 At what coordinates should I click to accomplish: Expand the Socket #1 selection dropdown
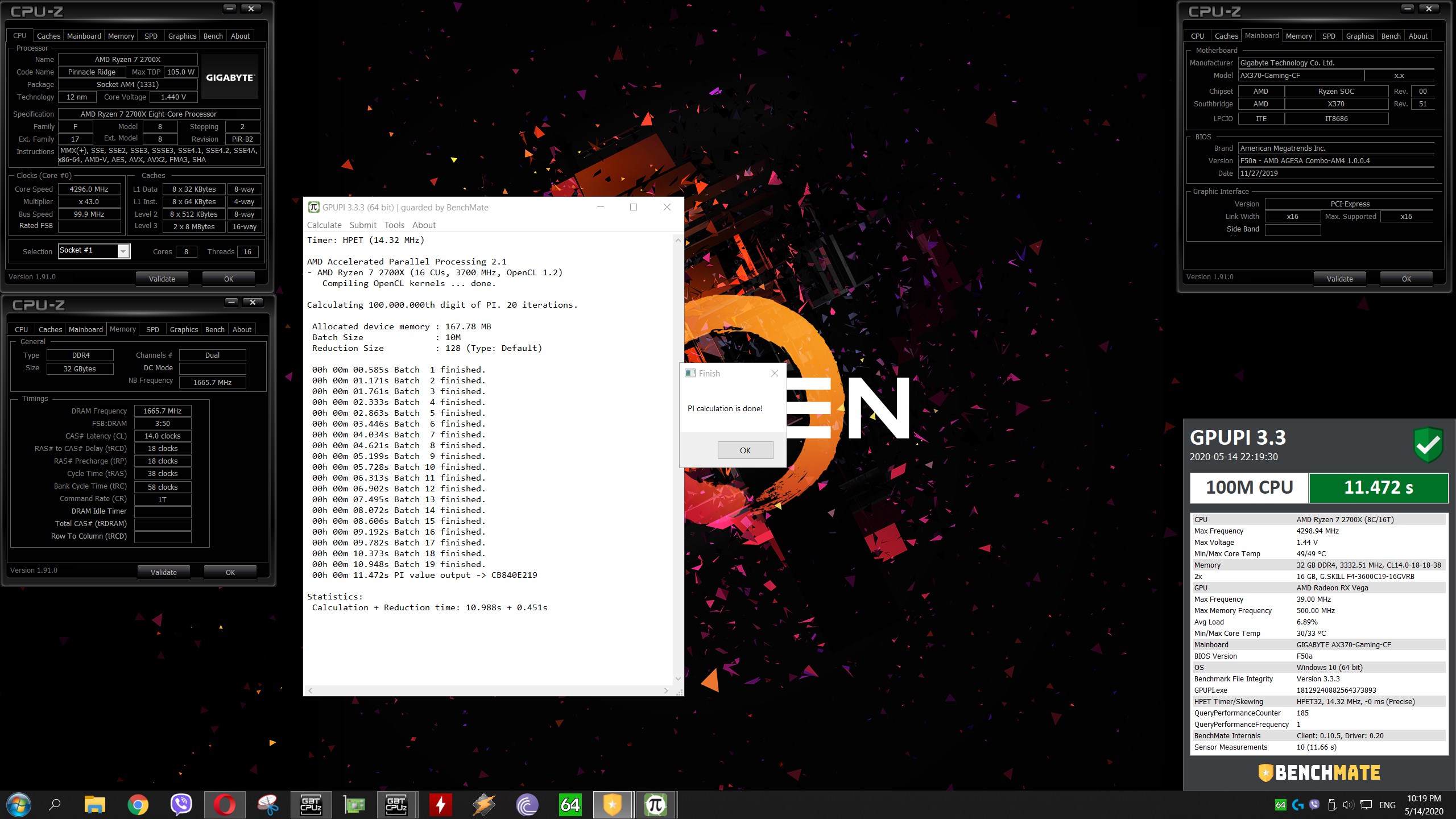123,251
